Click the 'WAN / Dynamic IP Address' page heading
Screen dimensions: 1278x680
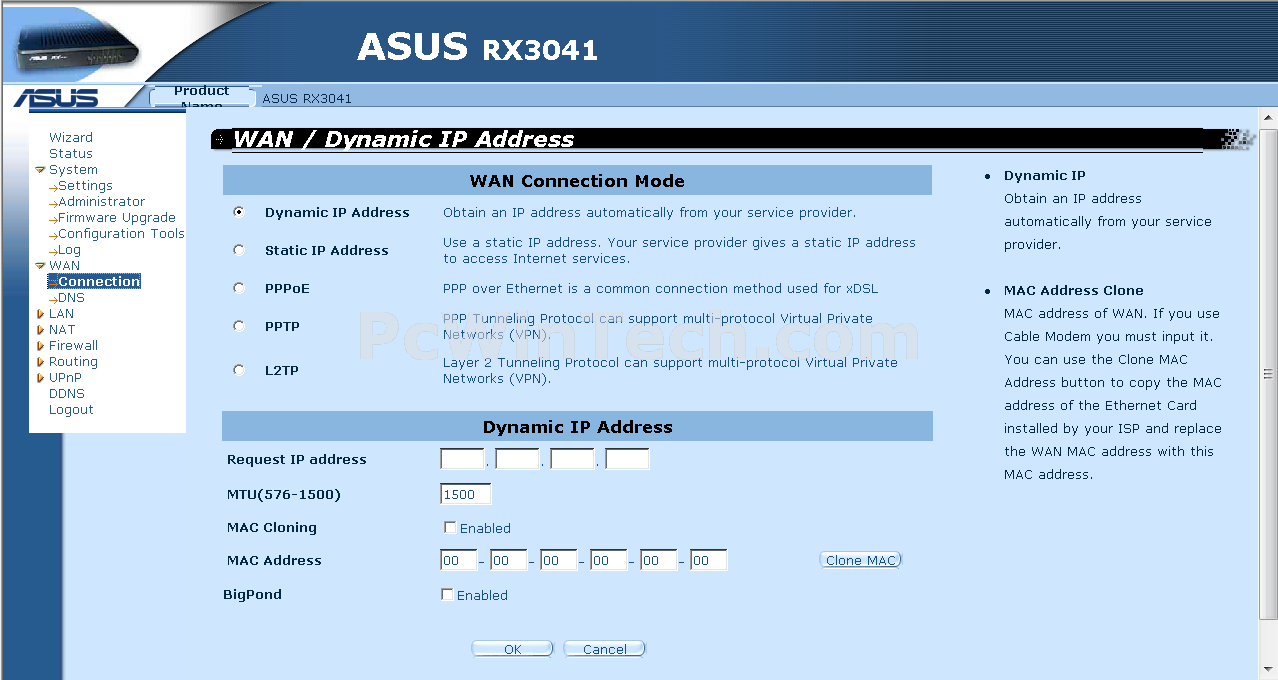coord(404,140)
